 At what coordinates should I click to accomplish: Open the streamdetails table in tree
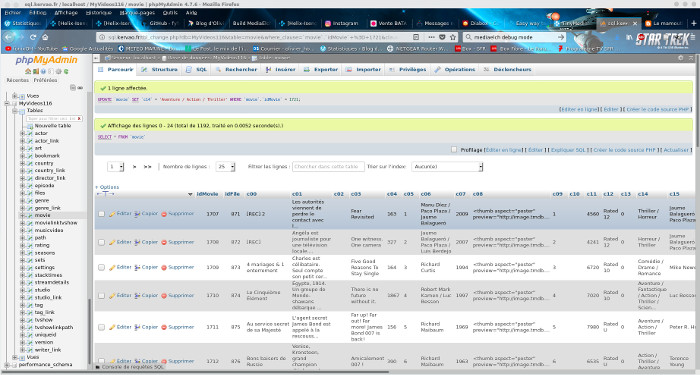pos(52,283)
